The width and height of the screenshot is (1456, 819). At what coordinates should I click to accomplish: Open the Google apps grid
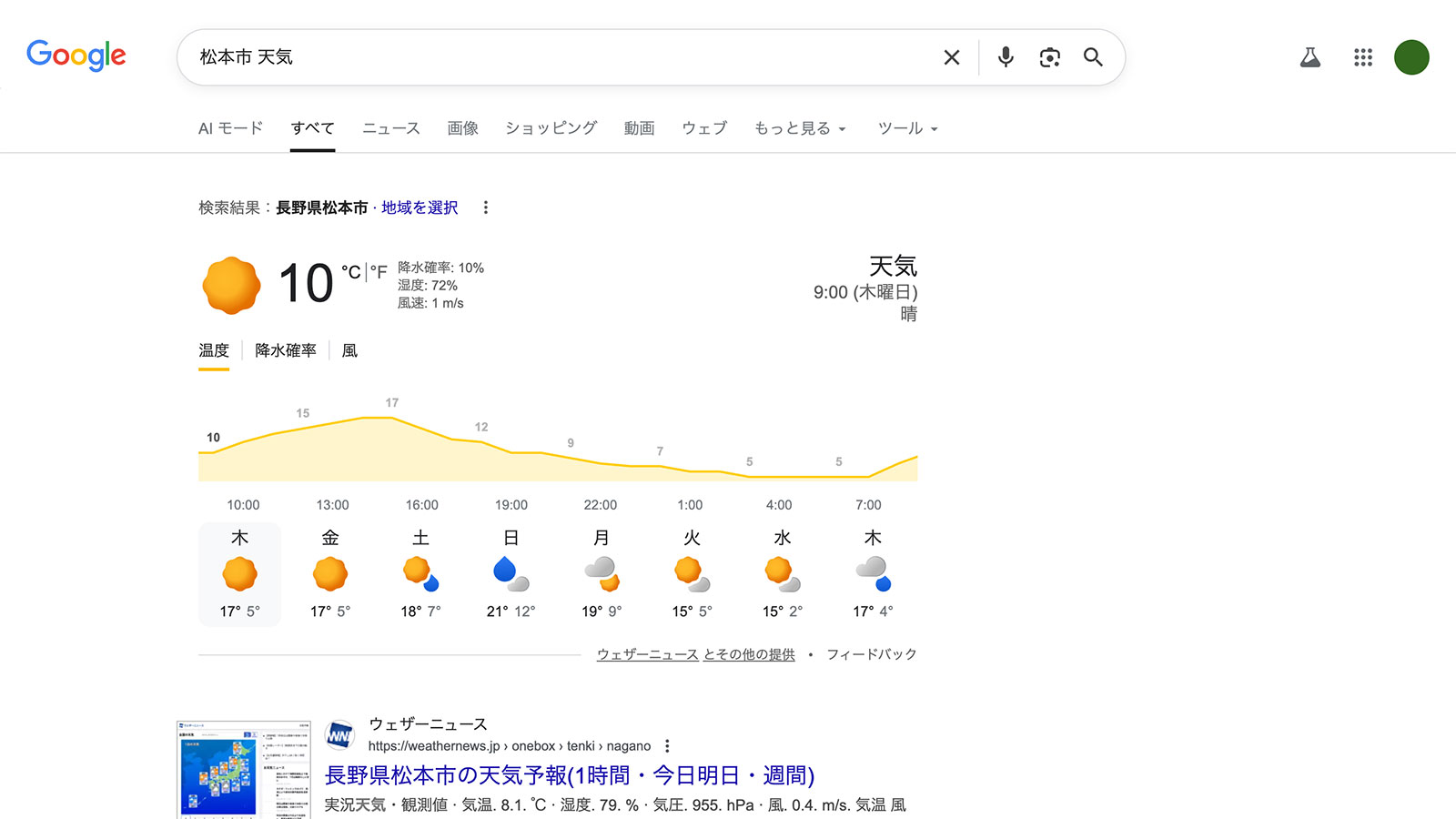tap(1362, 58)
